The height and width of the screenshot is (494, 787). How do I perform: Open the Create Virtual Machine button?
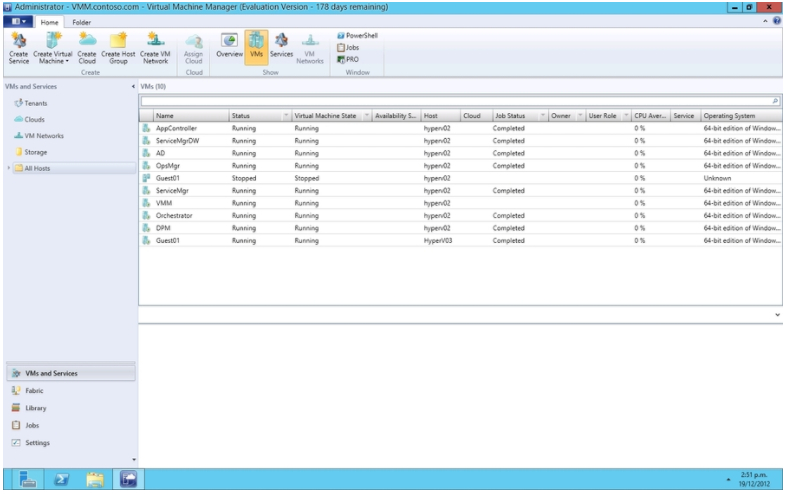pyautogui.click(x=53, y=48)
